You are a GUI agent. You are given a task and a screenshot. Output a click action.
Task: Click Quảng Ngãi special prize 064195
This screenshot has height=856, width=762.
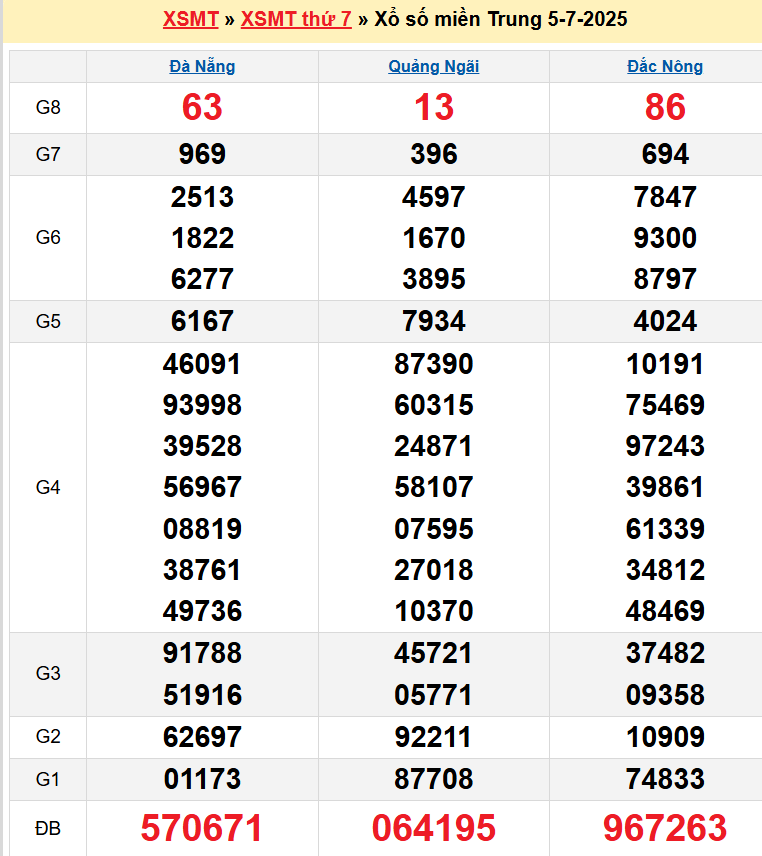(x=434, y=829)
